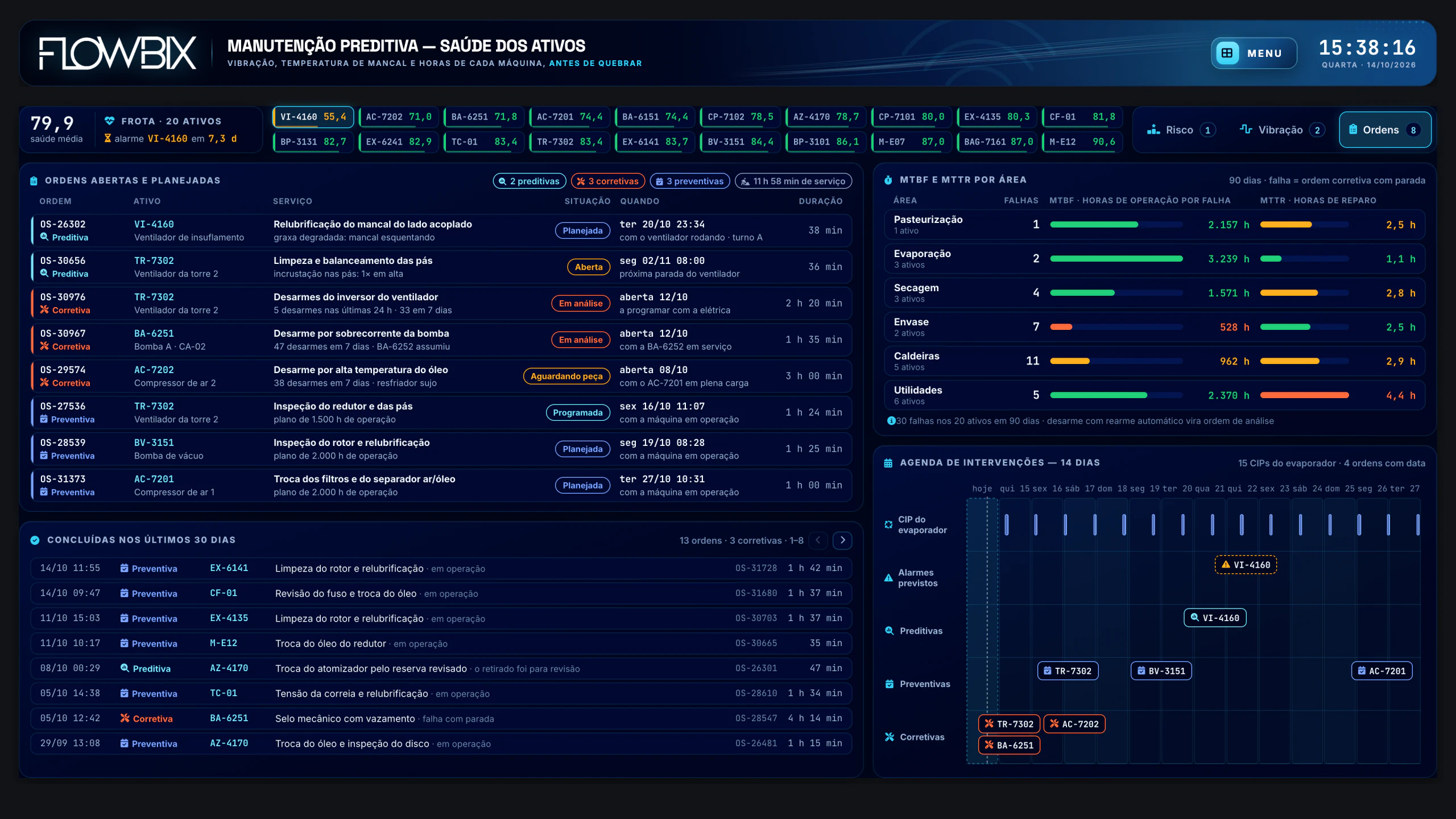Image resolution: width=1456 pixels, height=819 pixels.
Task: Click the Preventivas calendar icon in agenda
Action: pyautogui.click(x=890, y=684)
